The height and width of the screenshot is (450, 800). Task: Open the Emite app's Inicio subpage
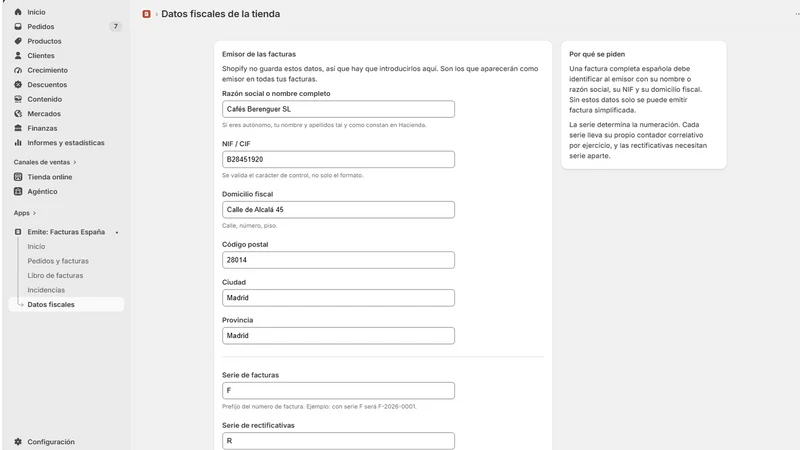[x=36, y=246]
